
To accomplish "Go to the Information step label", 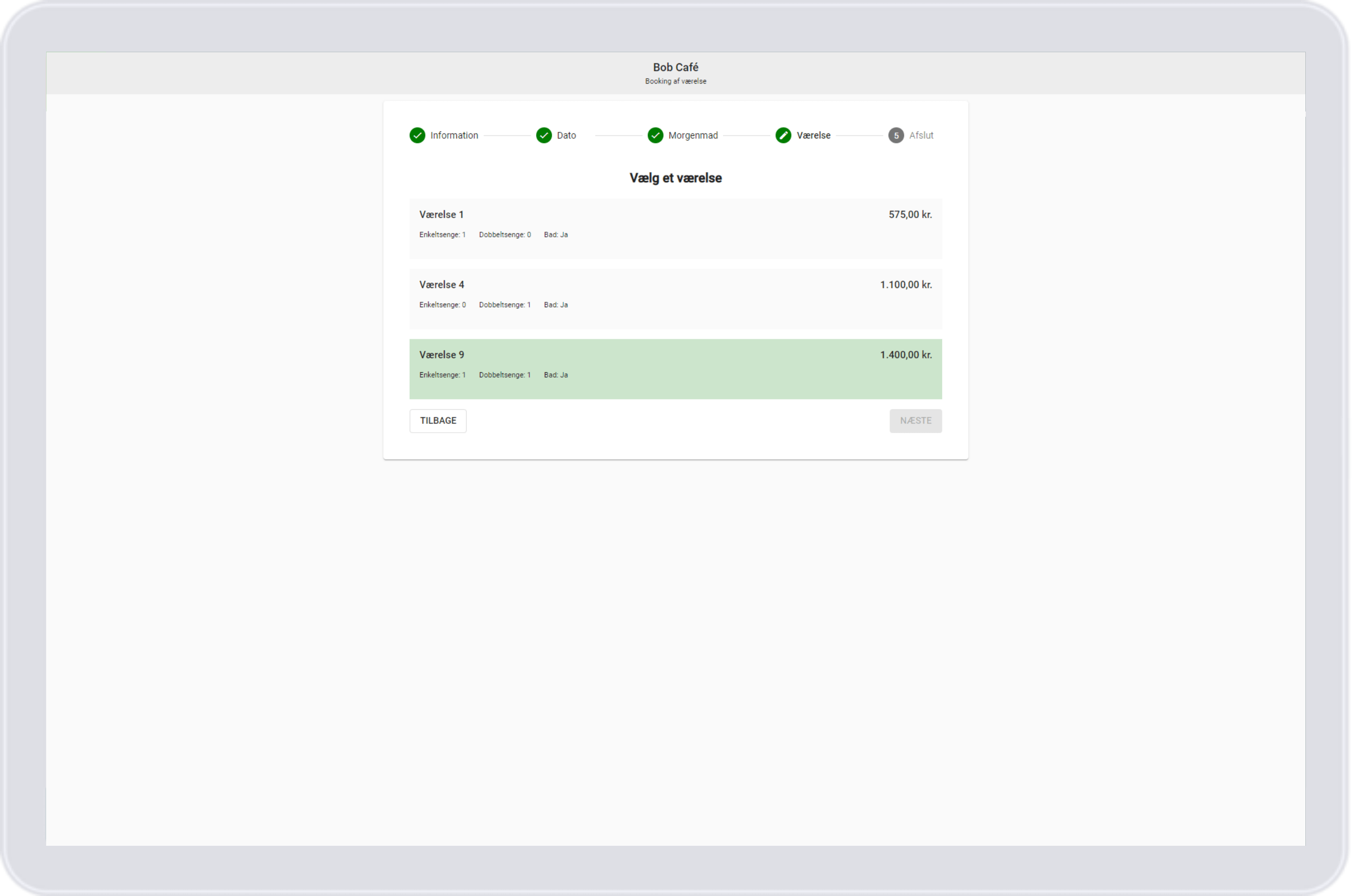I will point(454,135).
